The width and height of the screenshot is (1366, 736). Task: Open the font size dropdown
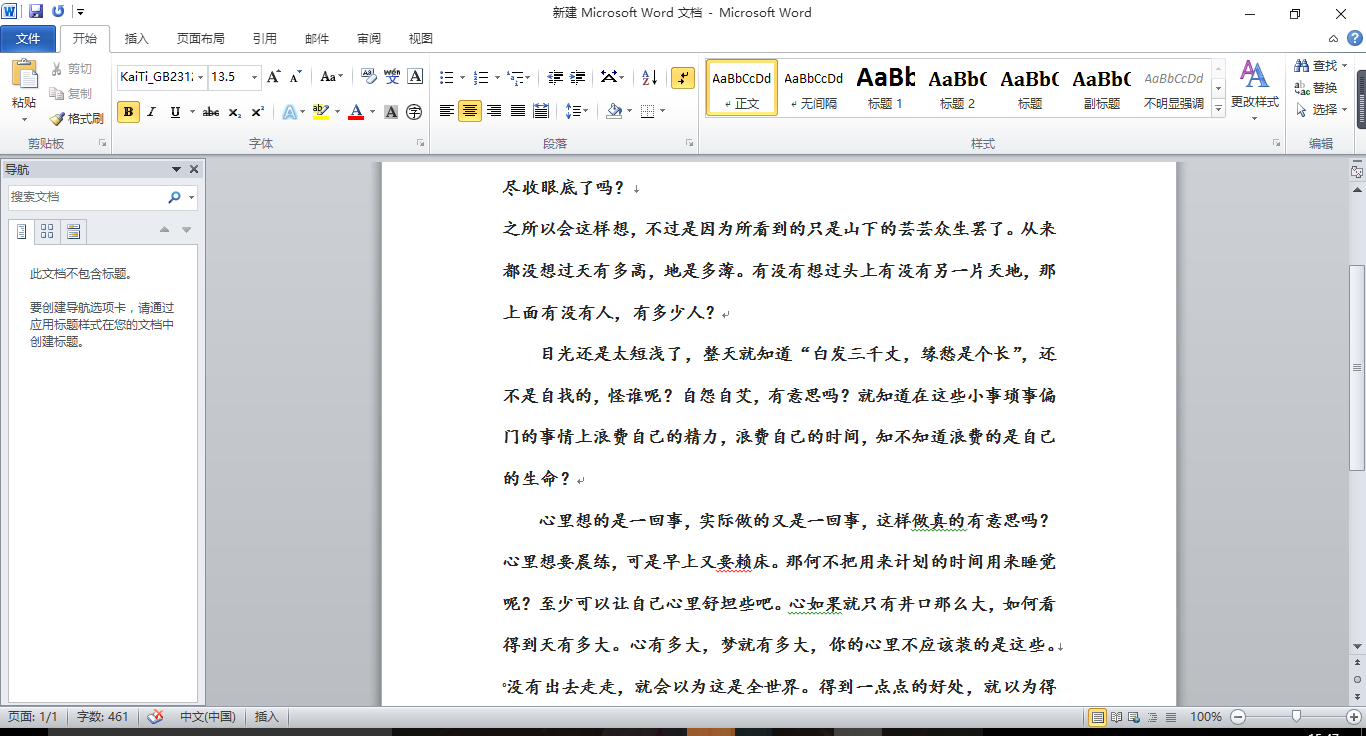pos(255,77)
